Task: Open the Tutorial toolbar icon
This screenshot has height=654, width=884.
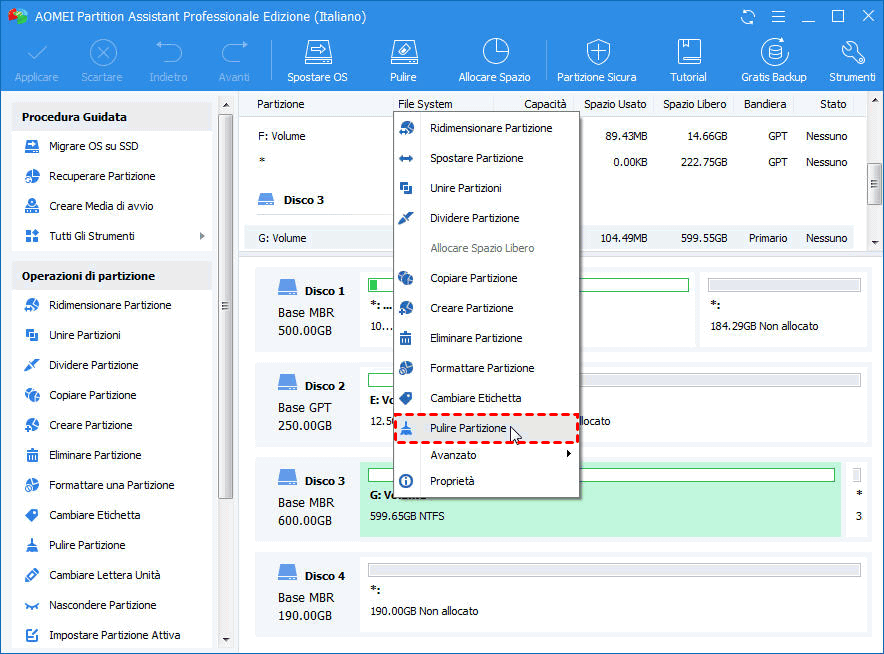Action: coord(688,60)
